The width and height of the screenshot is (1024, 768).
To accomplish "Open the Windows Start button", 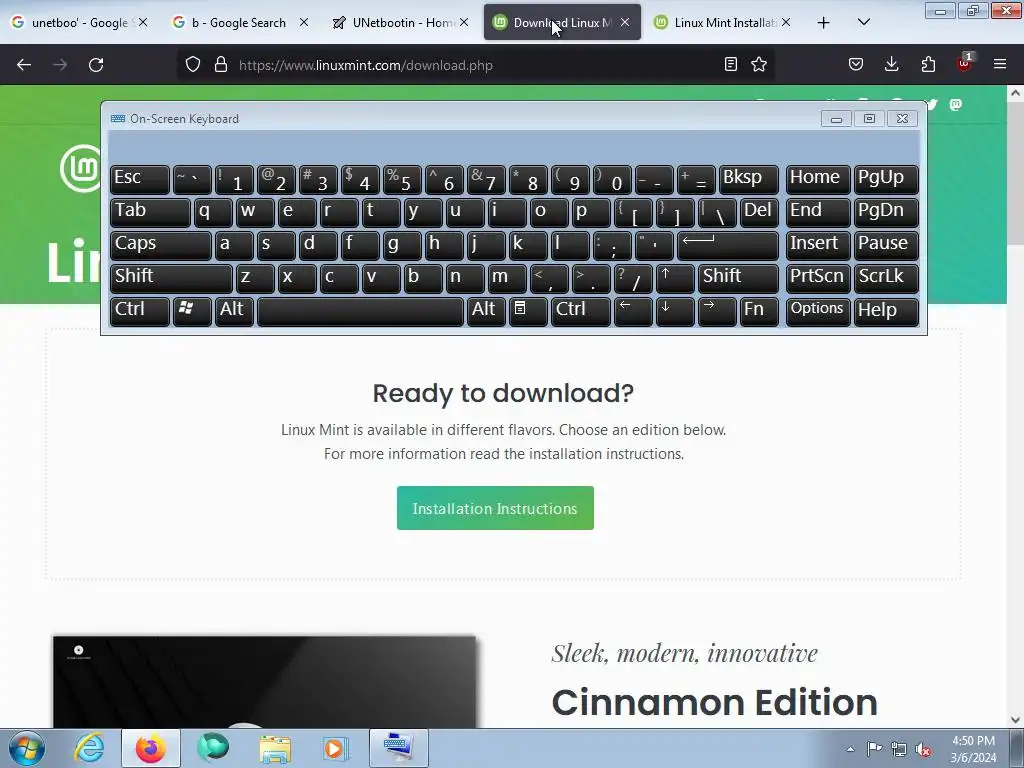I will tap(27, 748).
